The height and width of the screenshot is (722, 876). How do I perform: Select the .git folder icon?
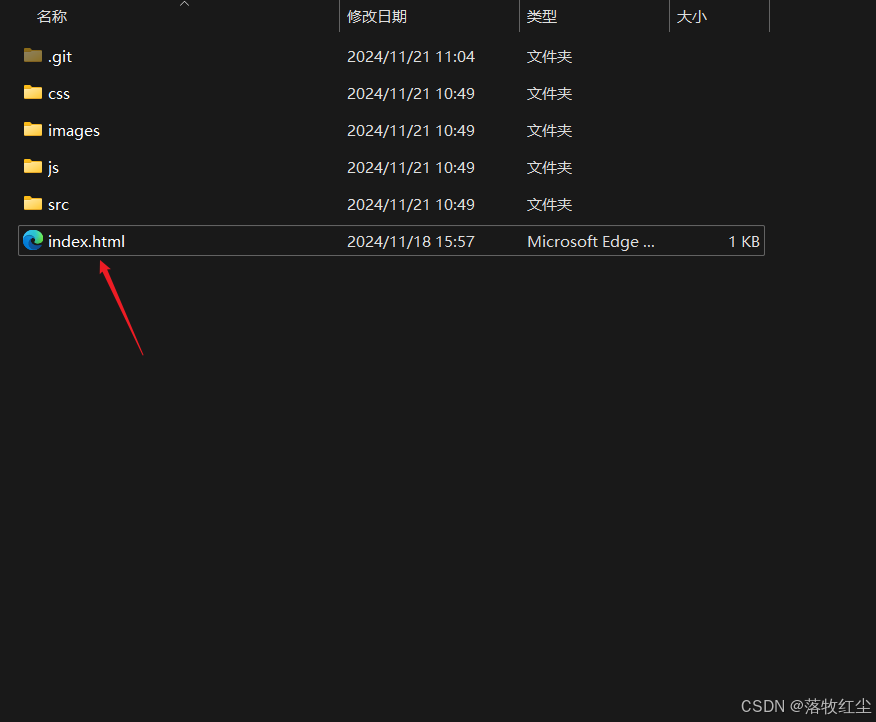[x=33, y=55]
